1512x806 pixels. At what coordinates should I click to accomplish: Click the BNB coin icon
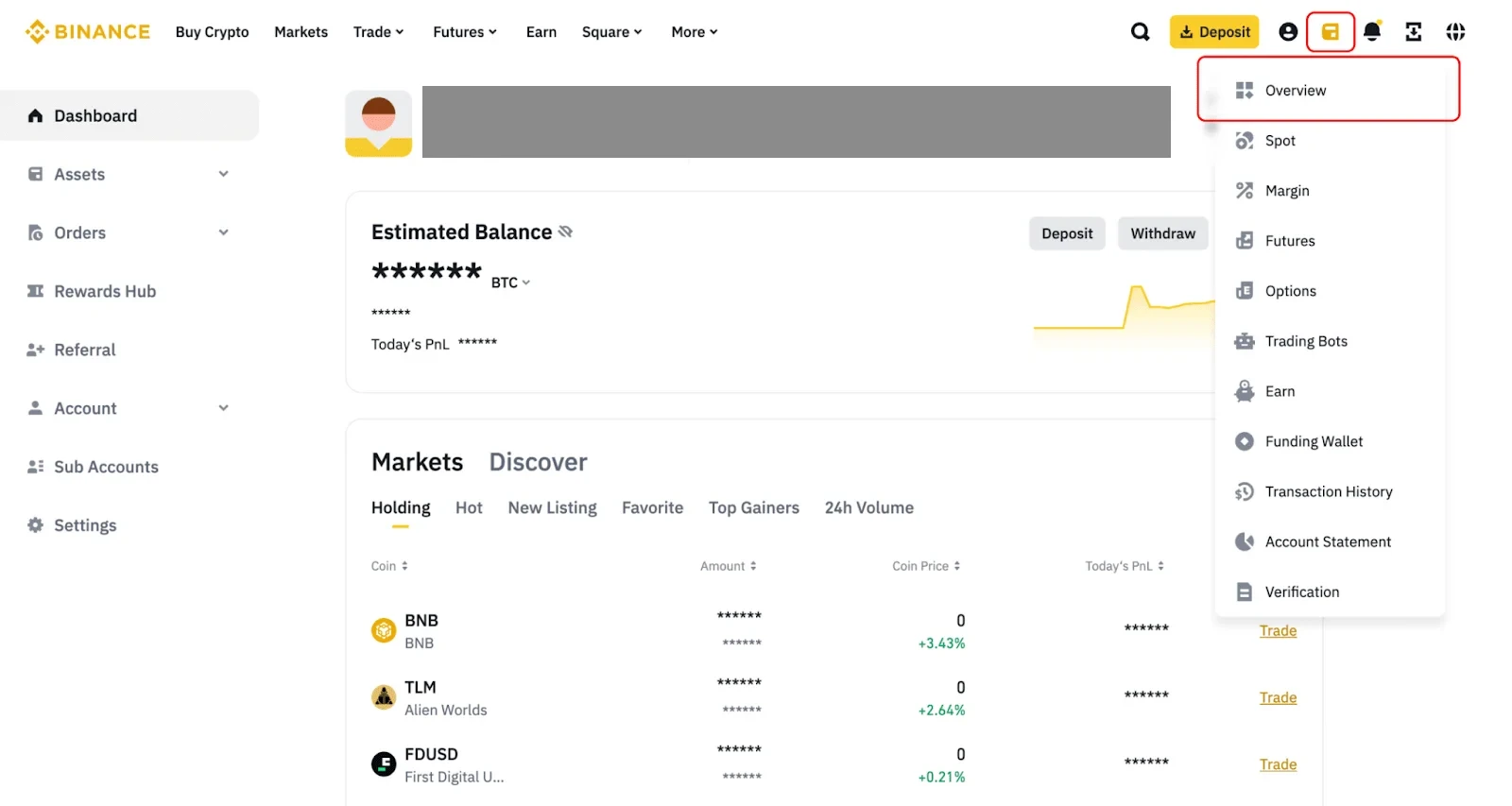pyautogui.click(x=384, y=630)
